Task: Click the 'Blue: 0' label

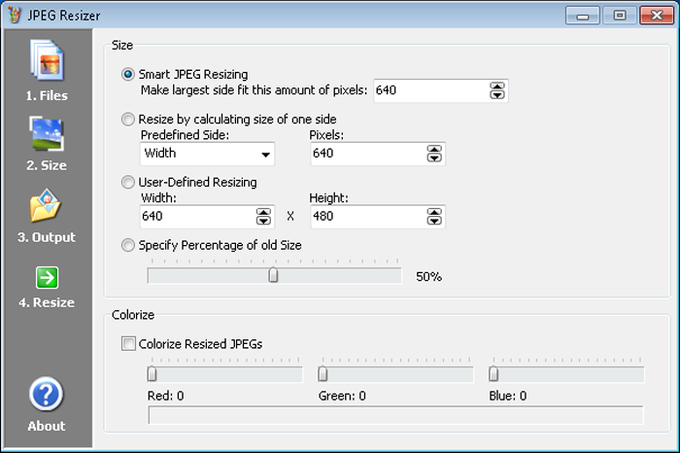Action: pyautogui.click(x=508, y=396)
